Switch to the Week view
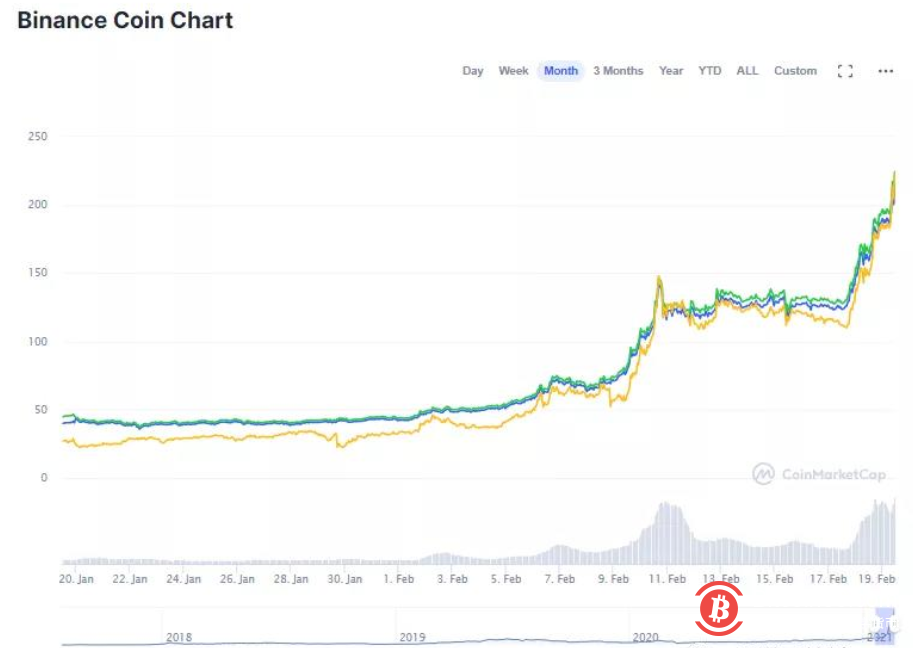913x648 pixels. pyautogui.click(x=513, y=71)
